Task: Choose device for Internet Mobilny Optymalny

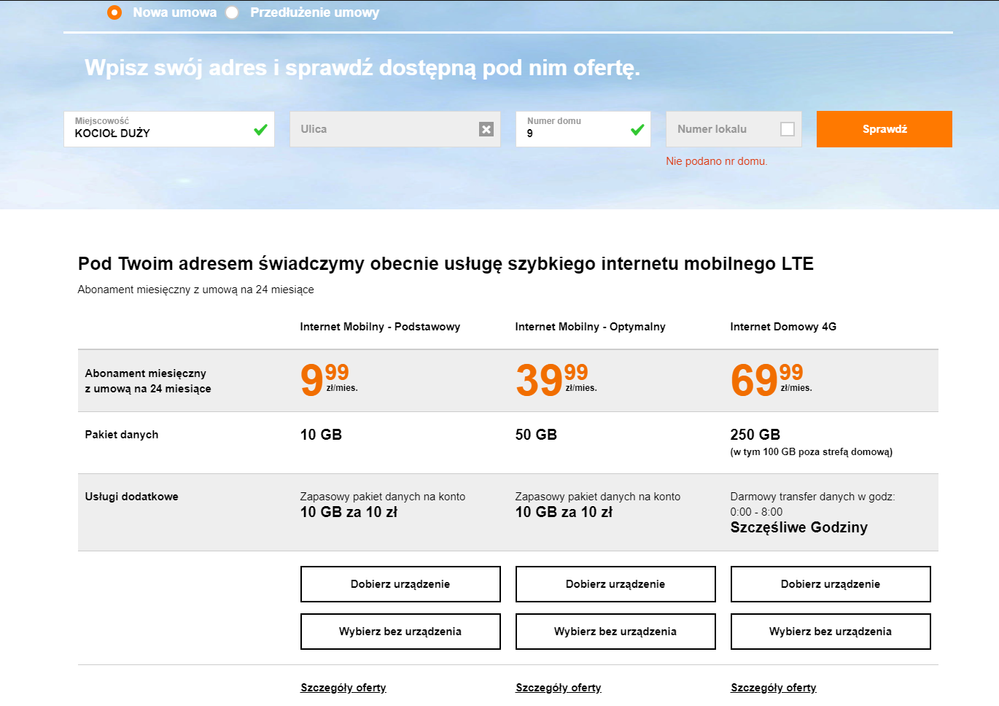Action: coord(615,584)
